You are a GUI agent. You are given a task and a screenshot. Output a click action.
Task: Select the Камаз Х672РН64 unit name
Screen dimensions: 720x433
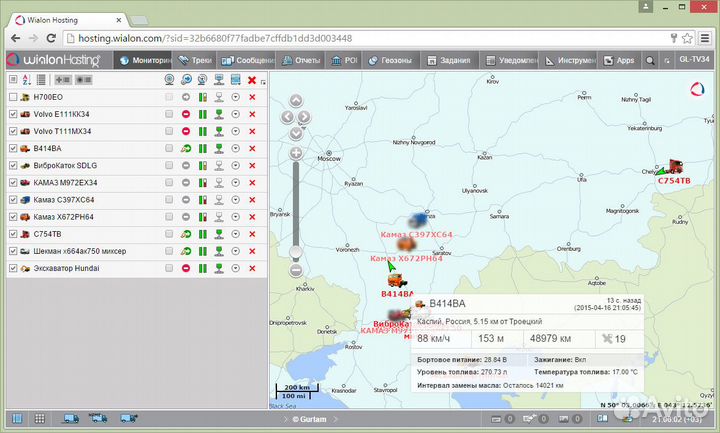pyautogui.click(x=63, y=216)
